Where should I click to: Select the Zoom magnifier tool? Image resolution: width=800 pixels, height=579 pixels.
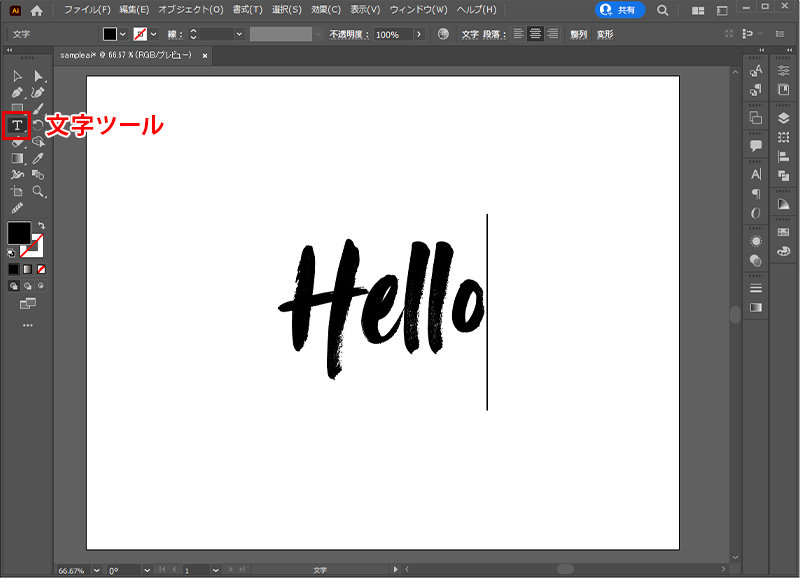click(39, 190)
